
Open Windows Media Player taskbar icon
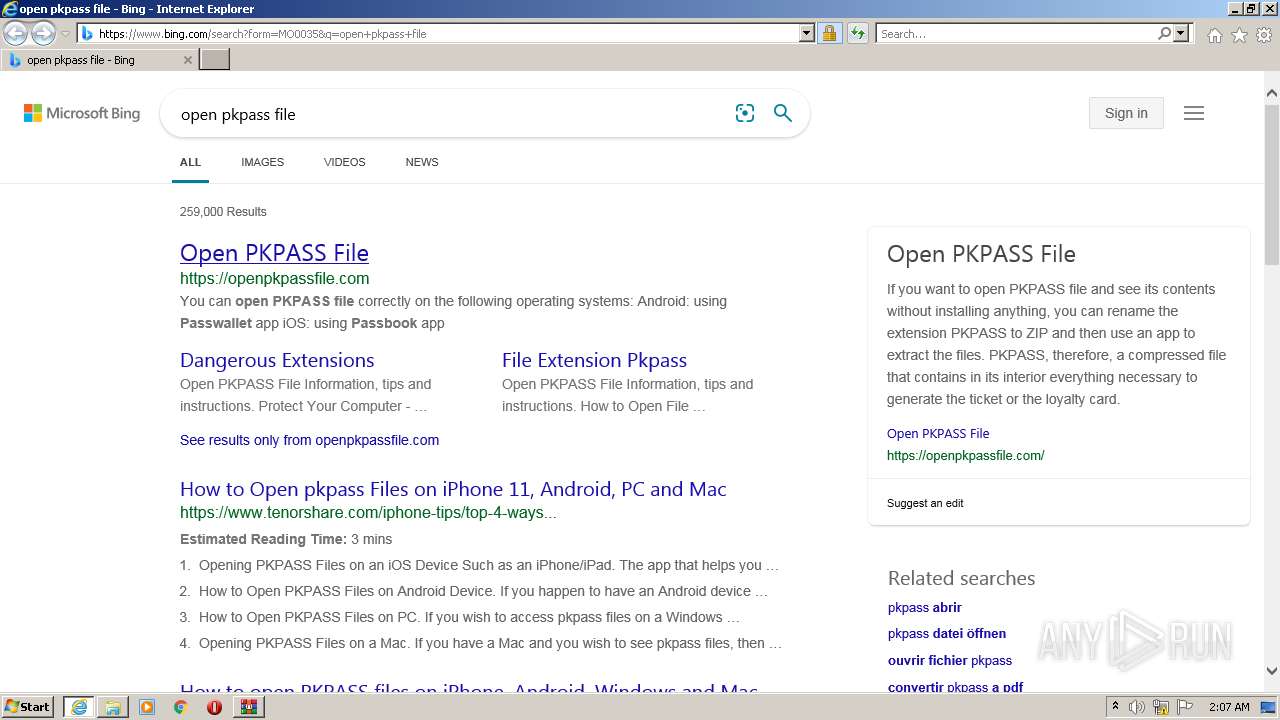coord(147,707)
